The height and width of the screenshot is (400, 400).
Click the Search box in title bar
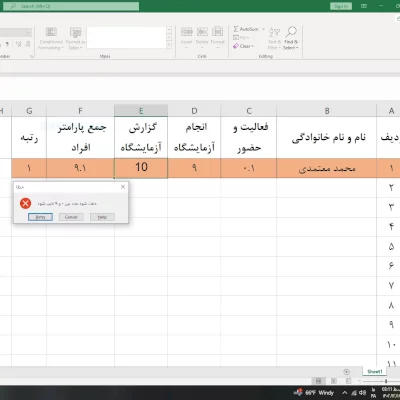click(x=73, y=6)
